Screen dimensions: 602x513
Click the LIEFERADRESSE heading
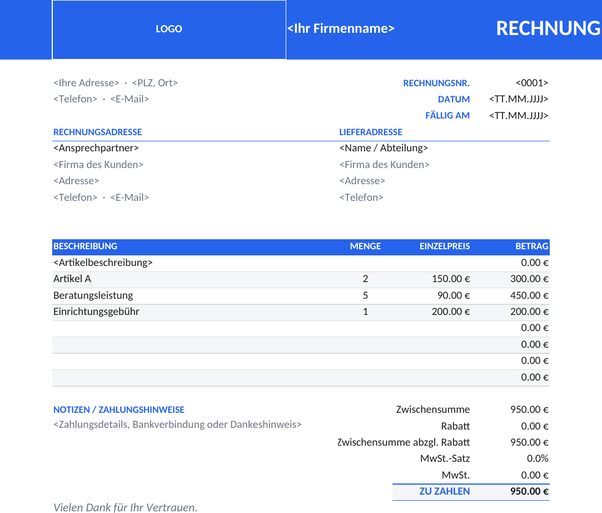(x=370, y=132)
